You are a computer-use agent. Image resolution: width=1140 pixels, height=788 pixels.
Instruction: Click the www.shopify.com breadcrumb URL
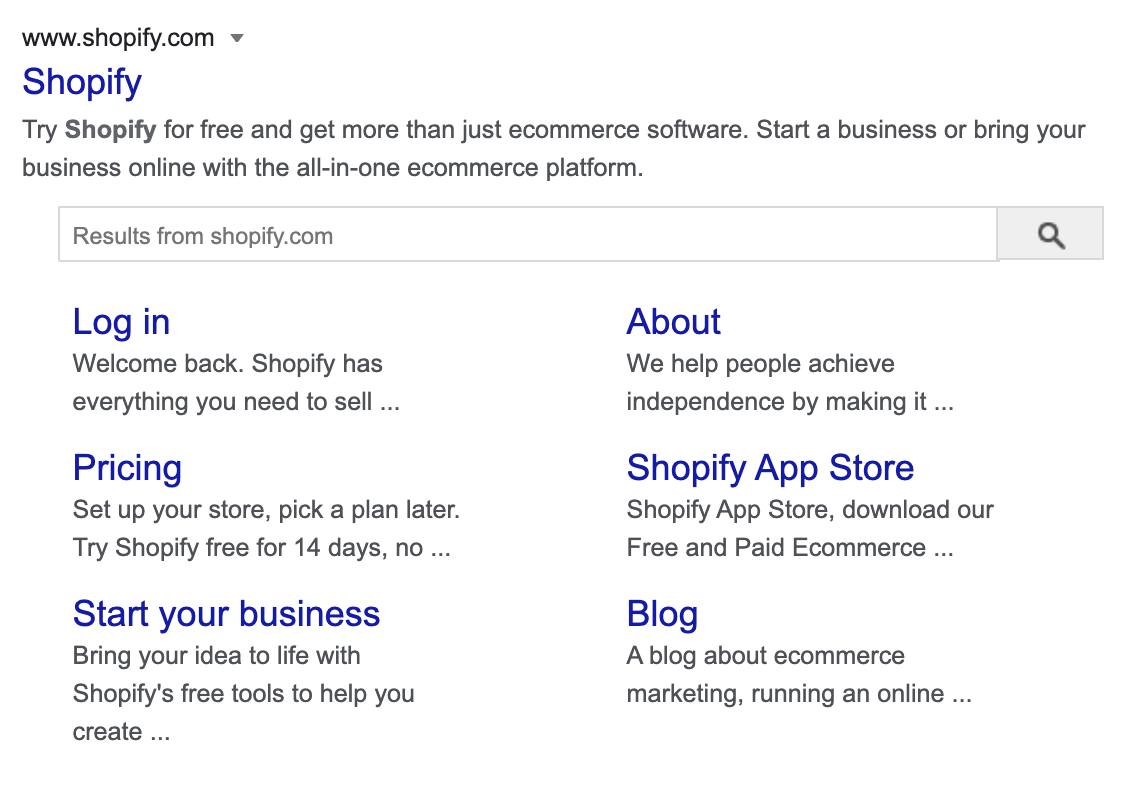click(117, 38)
